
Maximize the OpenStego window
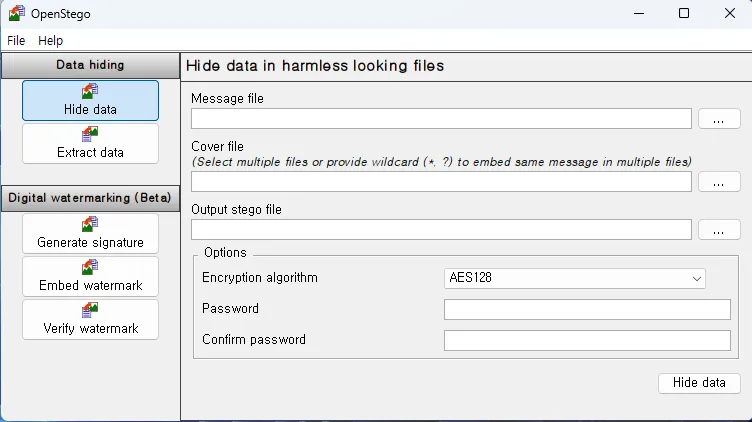(x=684, y=13)
